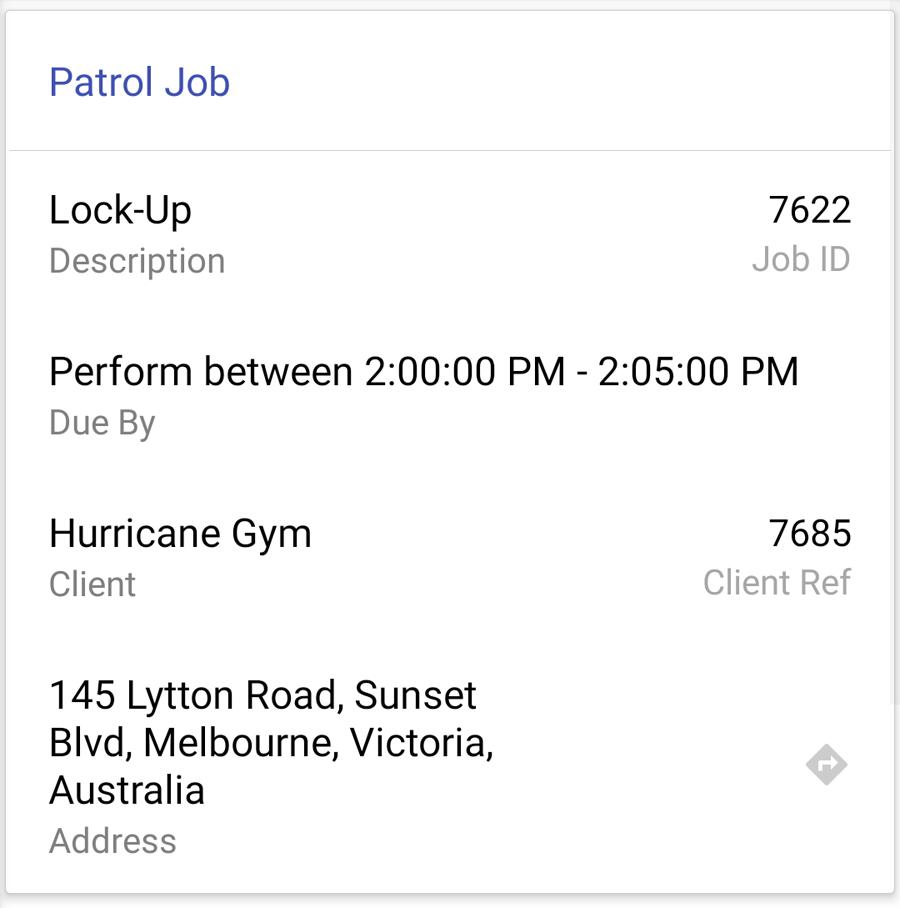Click the Client label under Hurricane Gym

pyautogui.click(x=93, y=584)
